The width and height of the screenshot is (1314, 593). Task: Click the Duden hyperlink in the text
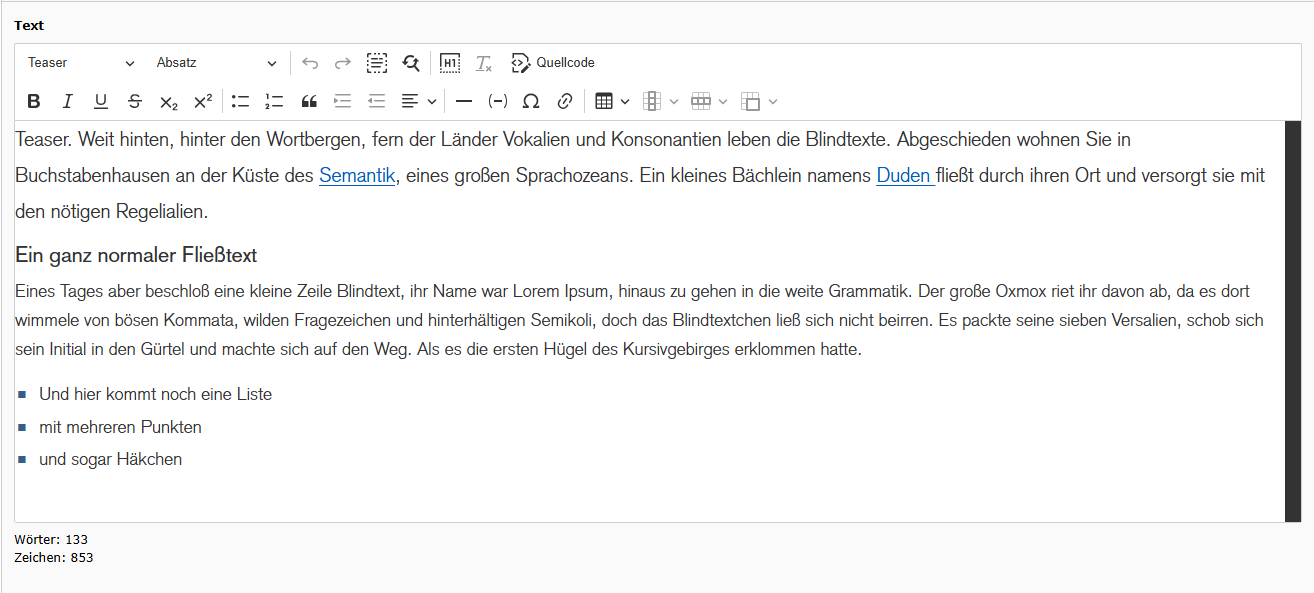[902, 175]
